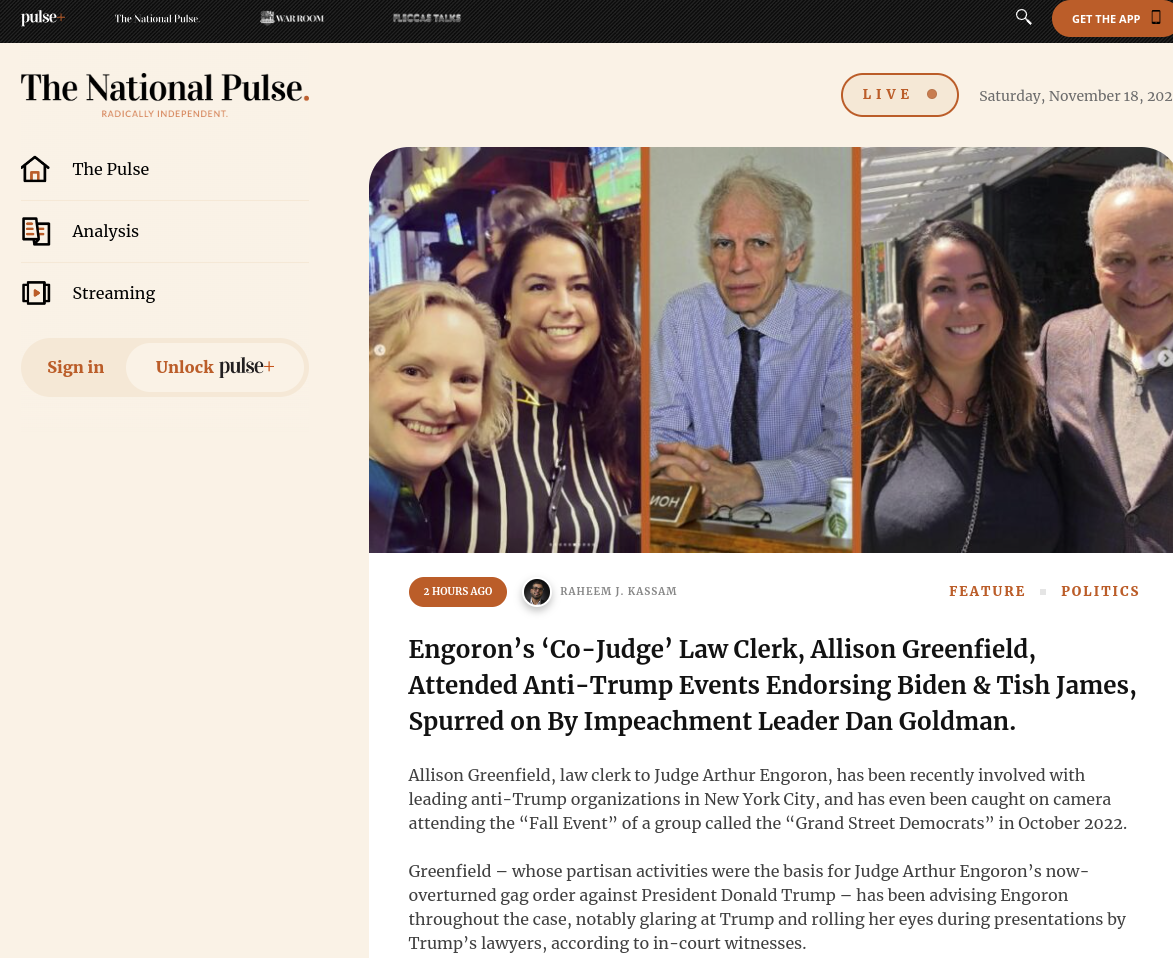This screenshot has width=1173, height=958.
Task: Click the pulse+ logo in top bar
Action: [x=43, y=18]
